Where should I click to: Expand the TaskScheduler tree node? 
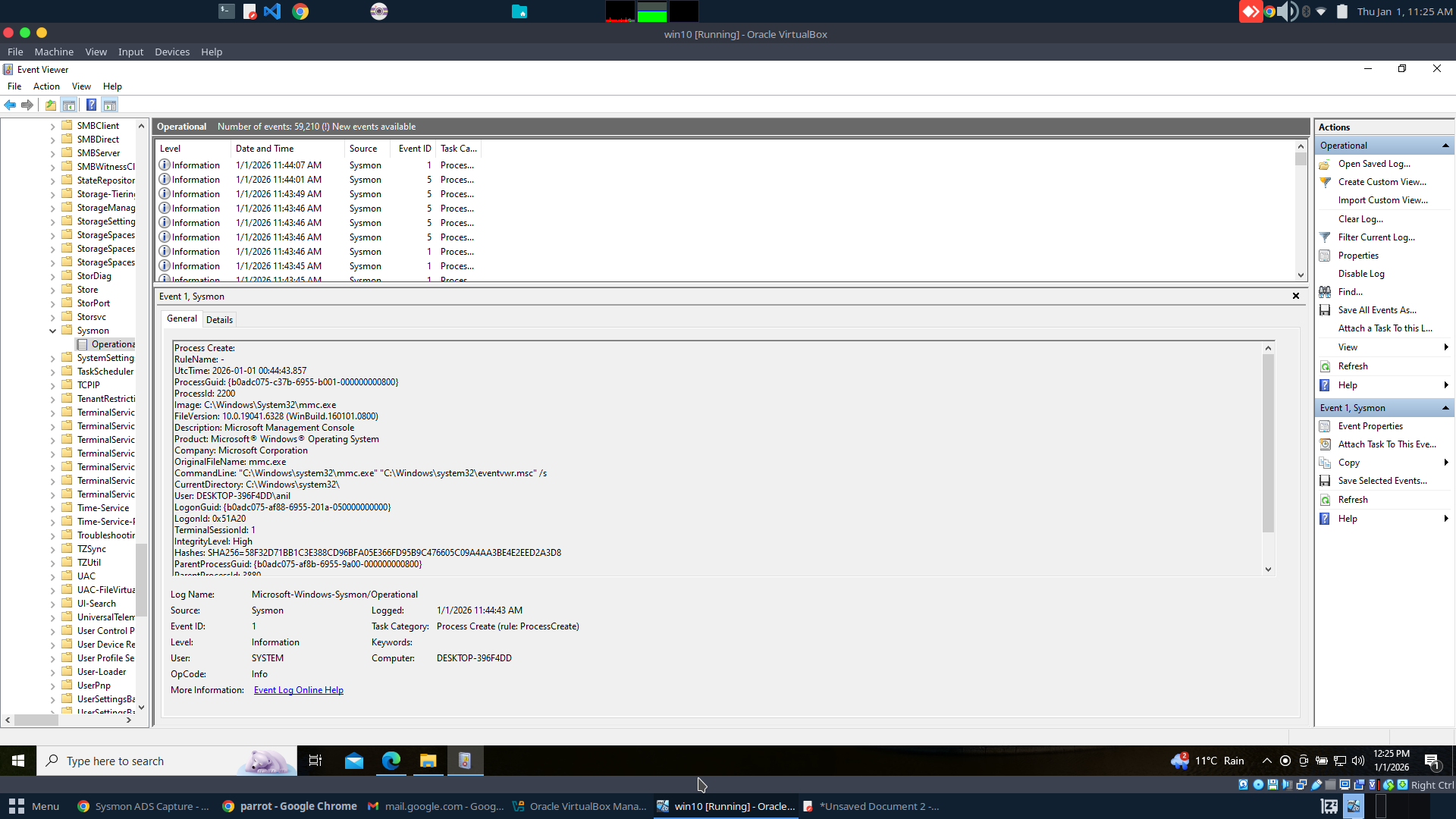point(53,372)
